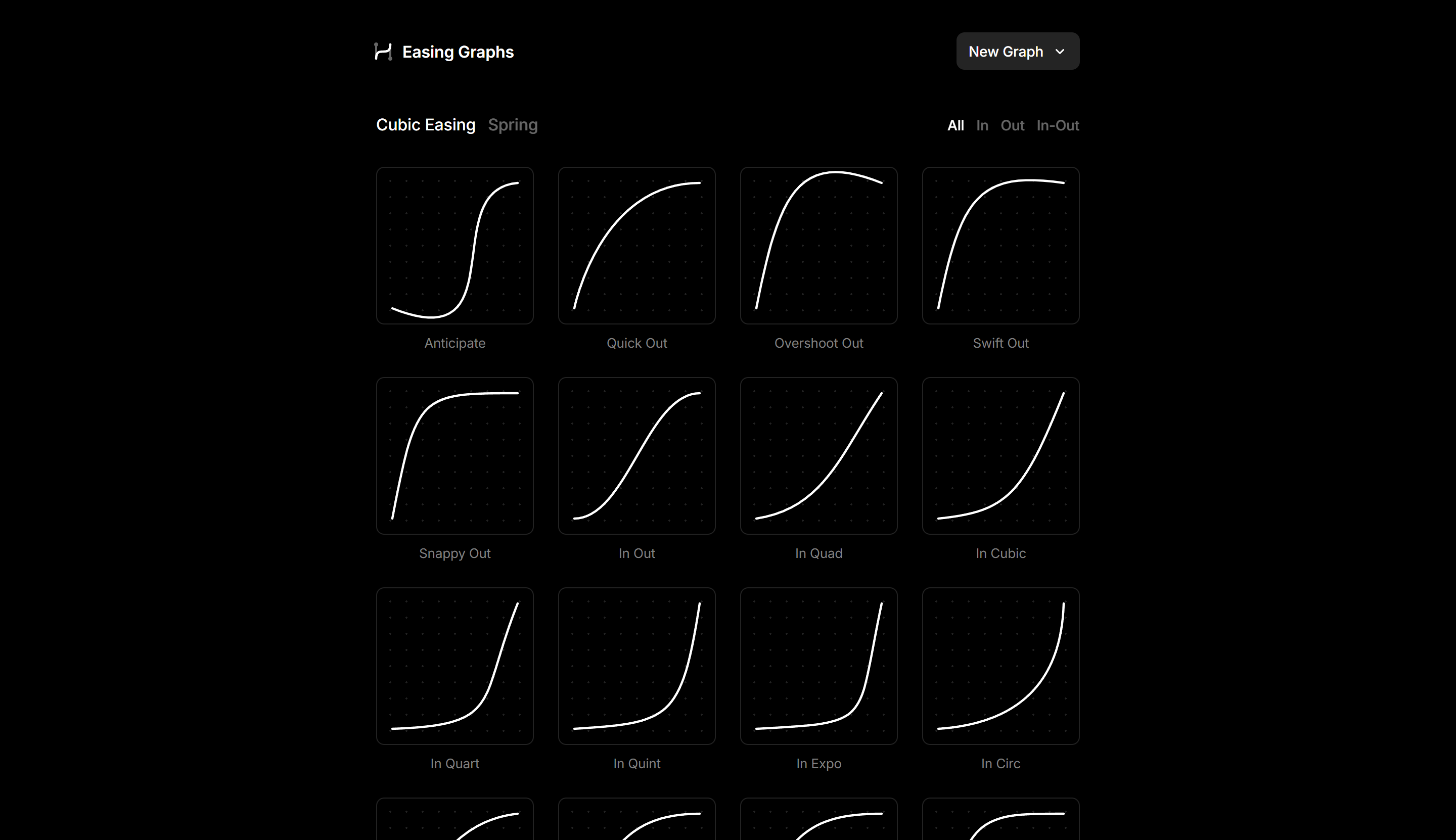Open the In Quint easing graph

636,666
